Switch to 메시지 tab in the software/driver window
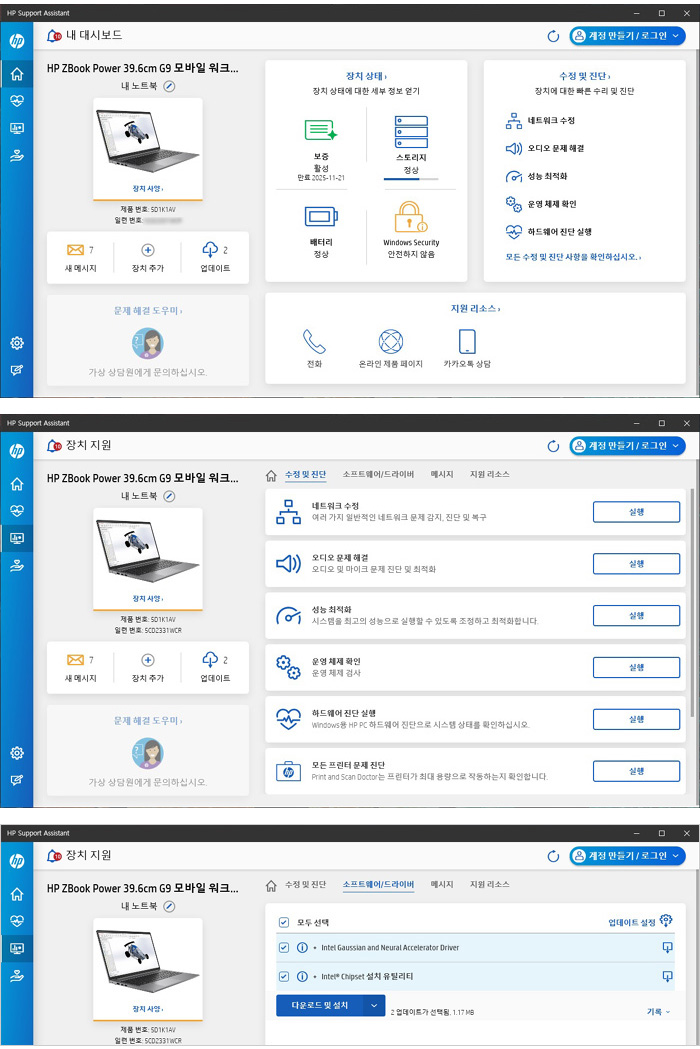Viewport: 700px width, 1049px height. (442, 884)
